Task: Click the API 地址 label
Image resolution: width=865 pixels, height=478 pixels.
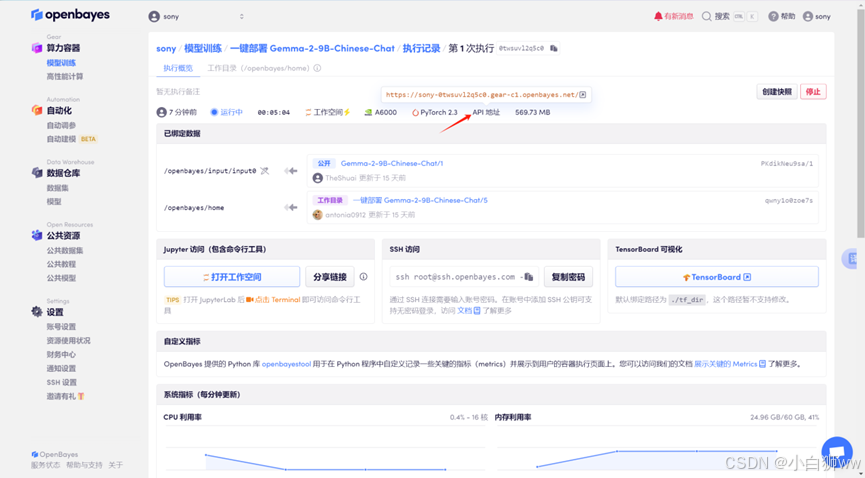Action: pyautogui.click(x=486, y=113)
